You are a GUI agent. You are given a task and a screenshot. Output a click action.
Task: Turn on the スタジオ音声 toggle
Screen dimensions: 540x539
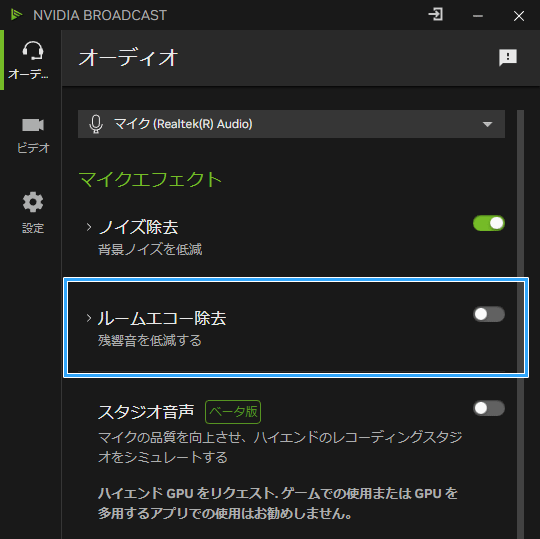point(489,408)
